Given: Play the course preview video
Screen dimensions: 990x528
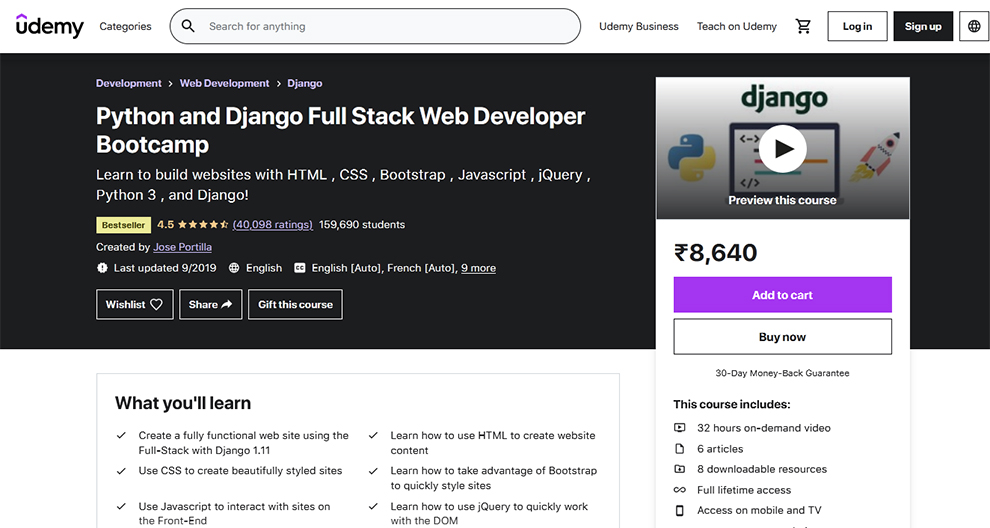Looking at the screenshot, I should tap(782, 149).
